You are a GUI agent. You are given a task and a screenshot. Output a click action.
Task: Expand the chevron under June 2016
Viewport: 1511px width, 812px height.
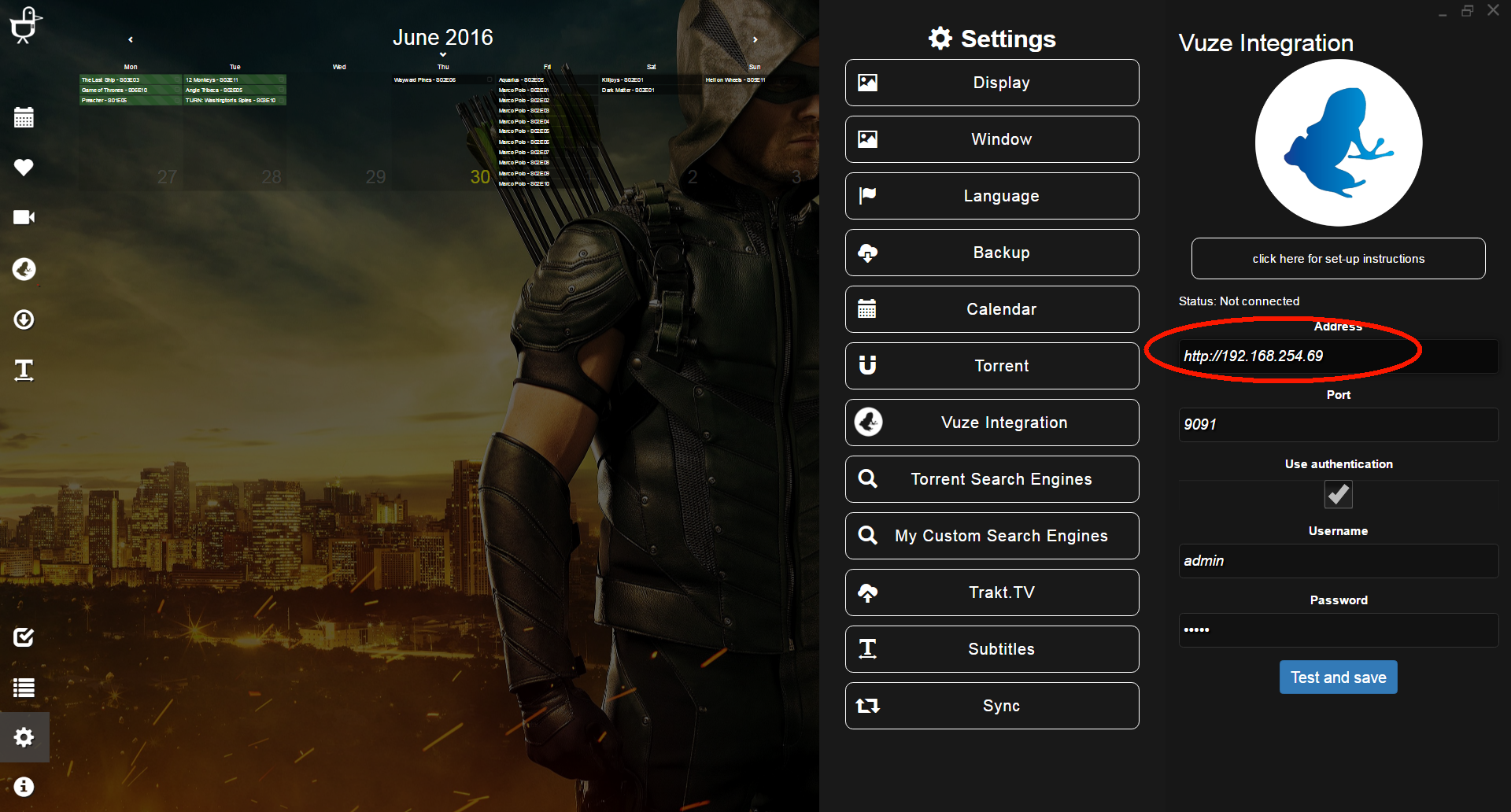click(443, 55)
